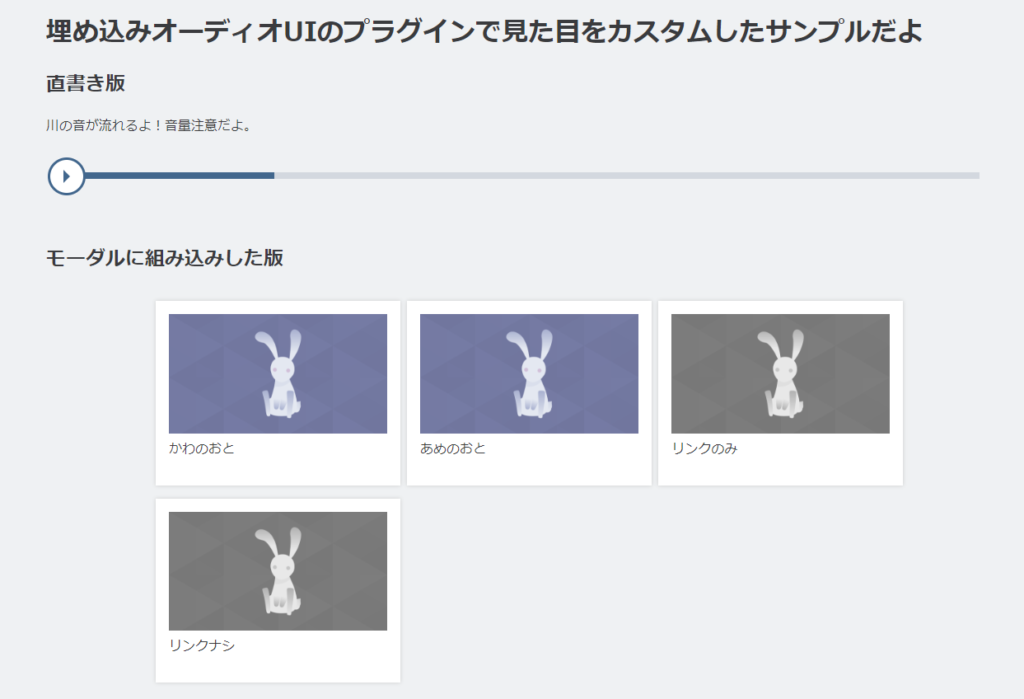
Task: Open the かわのおと text label
Action: [x=202, y=448]
